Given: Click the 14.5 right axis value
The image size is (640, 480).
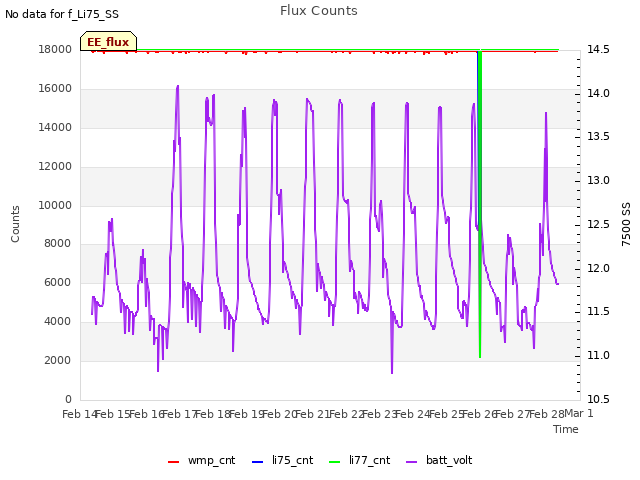Looking at the screenshot, I should pyautogui.click(x=598, y=49).
